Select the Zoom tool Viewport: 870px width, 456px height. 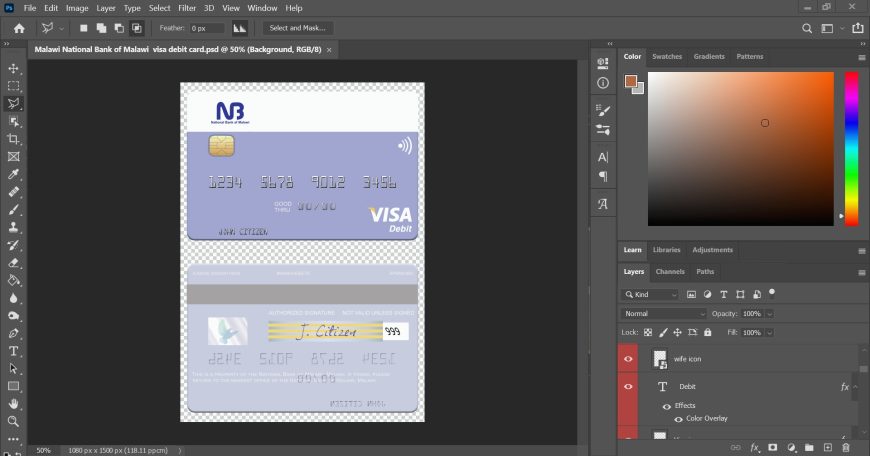tap(13, 422)
